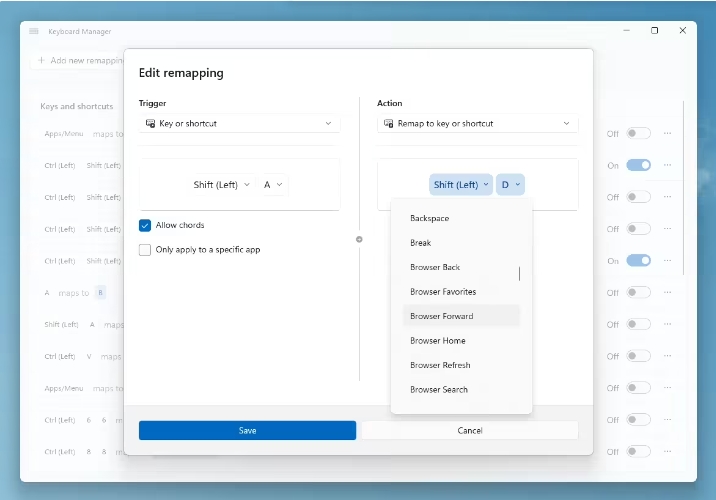Select Browser Forward from the key list
The width and height of the screenshot is (716, 500).
point(442,316)
